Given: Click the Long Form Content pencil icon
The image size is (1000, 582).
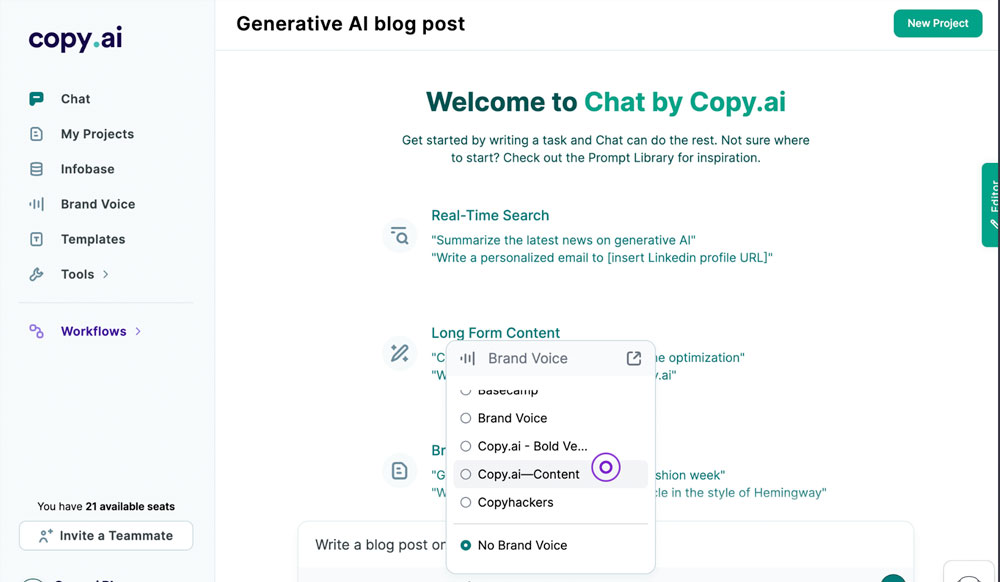Looking at the screenshot, I should tap(400, 353).
